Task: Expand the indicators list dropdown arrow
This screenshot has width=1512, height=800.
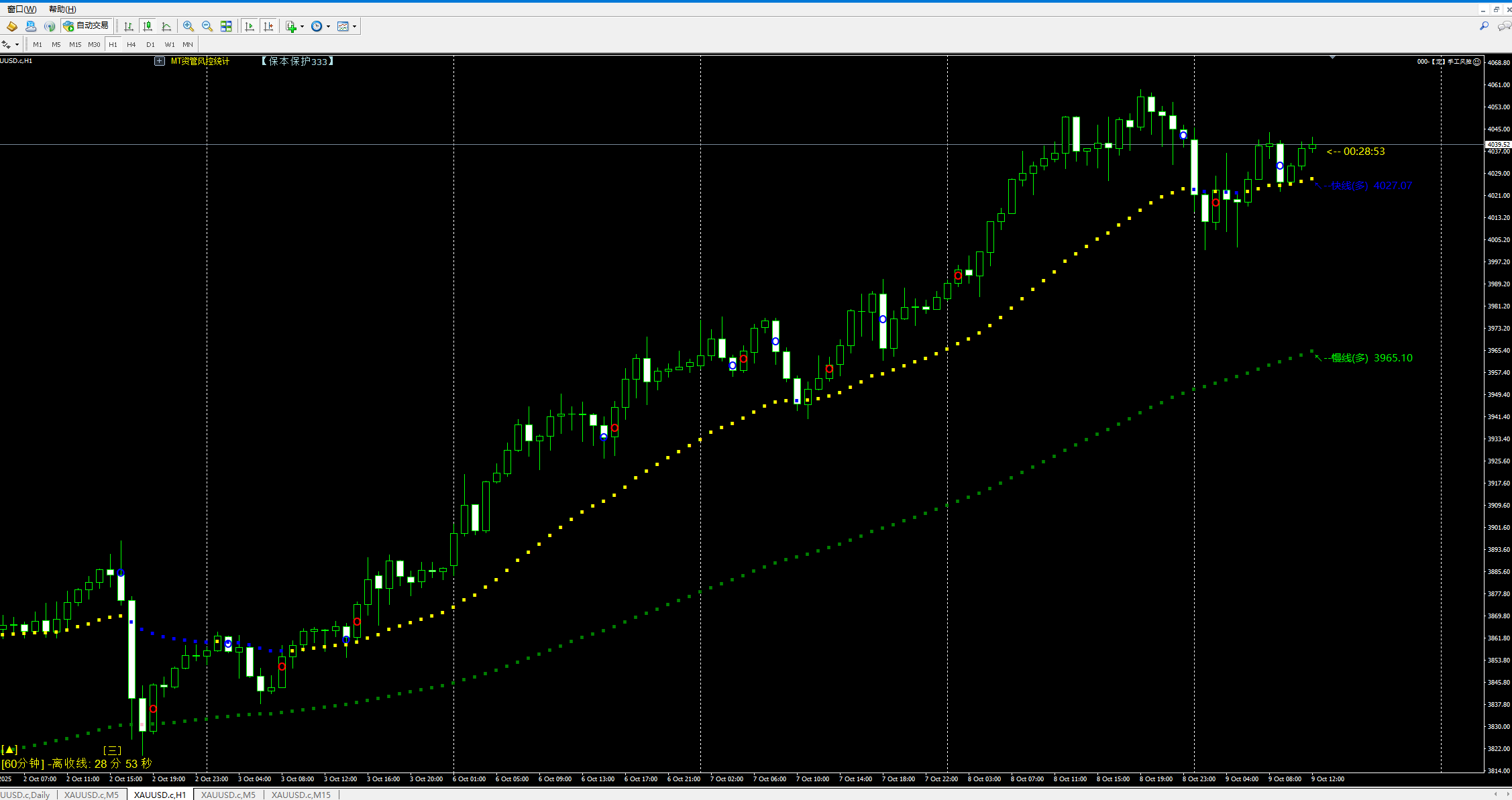Action: click(302, 27)
